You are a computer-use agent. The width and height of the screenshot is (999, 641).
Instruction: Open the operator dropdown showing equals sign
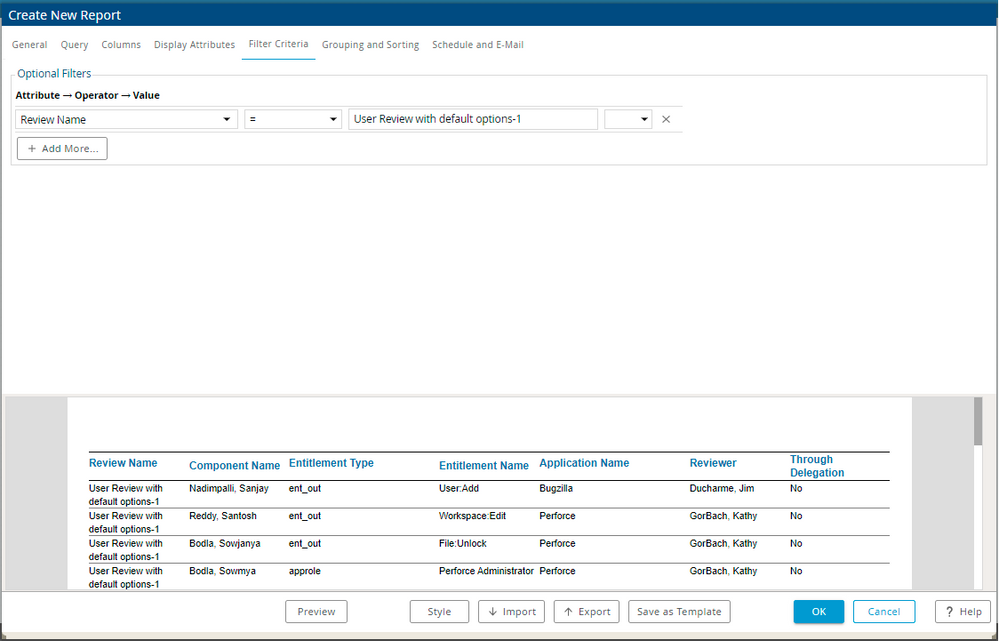(x=293, y=119)
